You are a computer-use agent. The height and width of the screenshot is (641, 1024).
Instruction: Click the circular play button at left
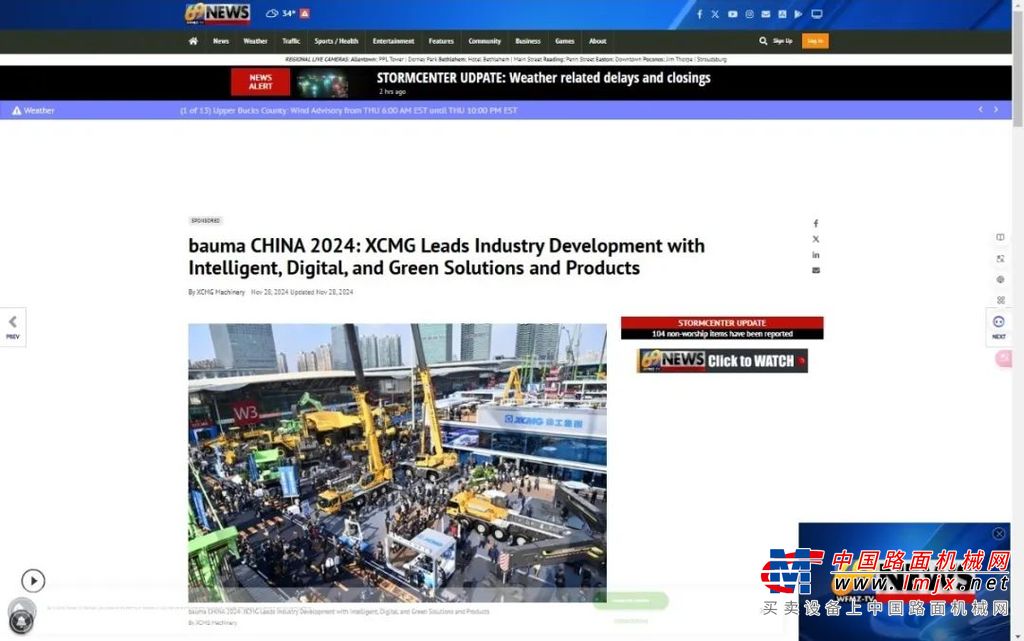33,580
